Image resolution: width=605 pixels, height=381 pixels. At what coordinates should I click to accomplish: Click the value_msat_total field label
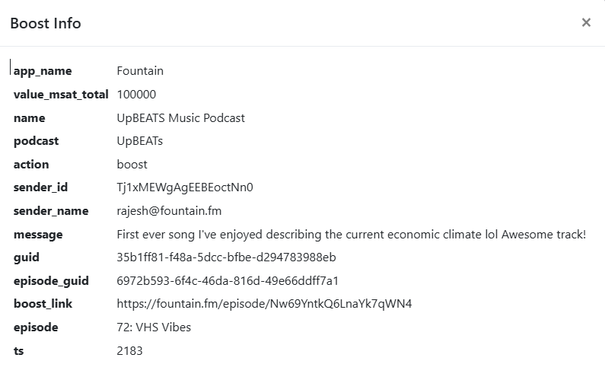[61, 95]
